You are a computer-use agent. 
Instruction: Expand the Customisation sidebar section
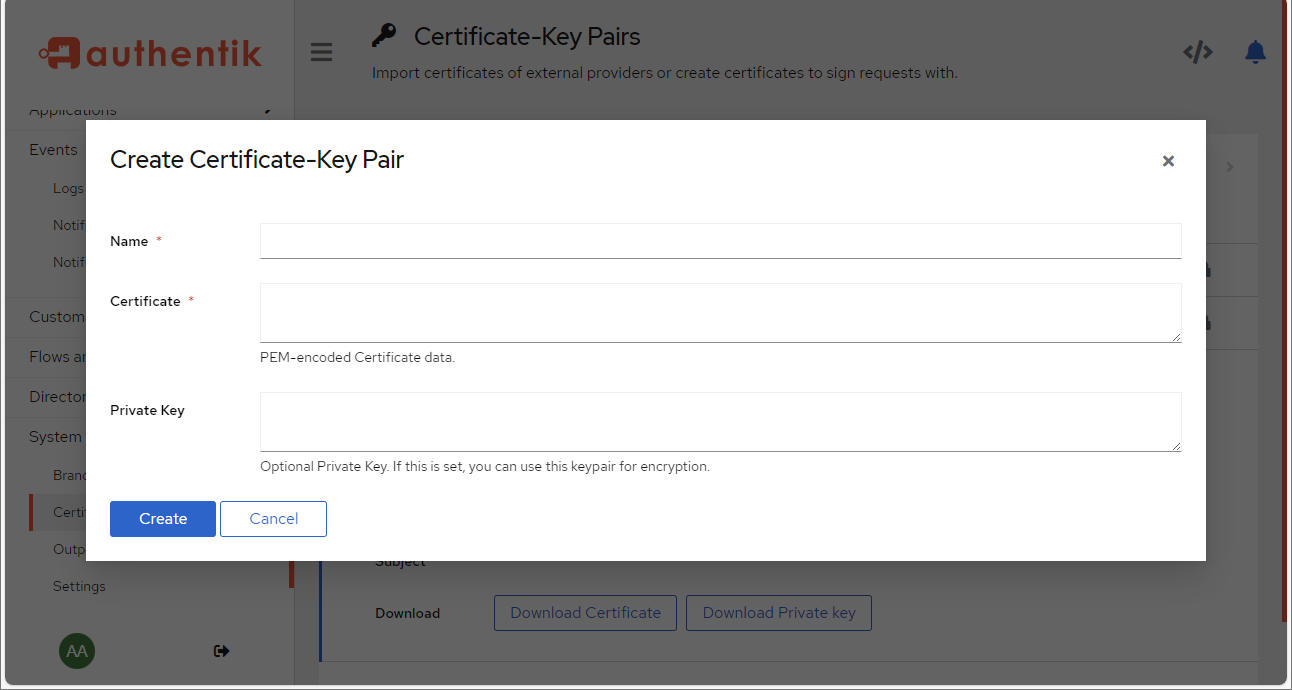(57, 317)
